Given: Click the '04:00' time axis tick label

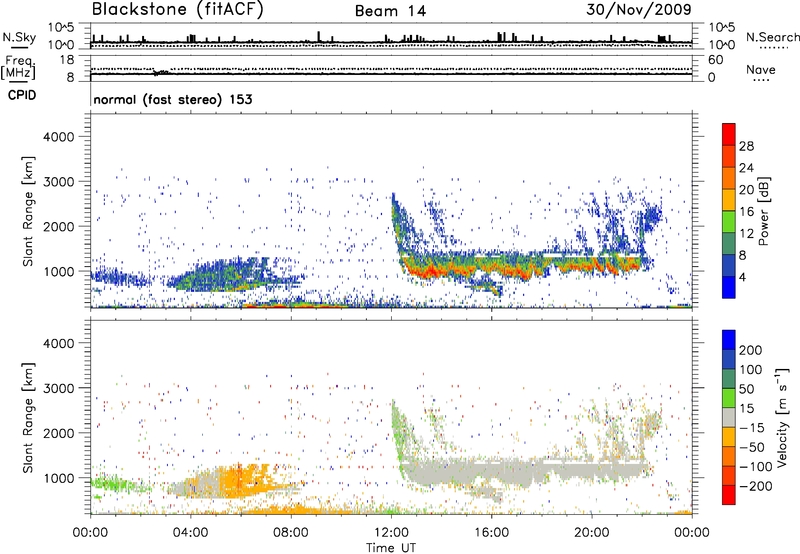Looking at the screenshot, I should (190, 533).
